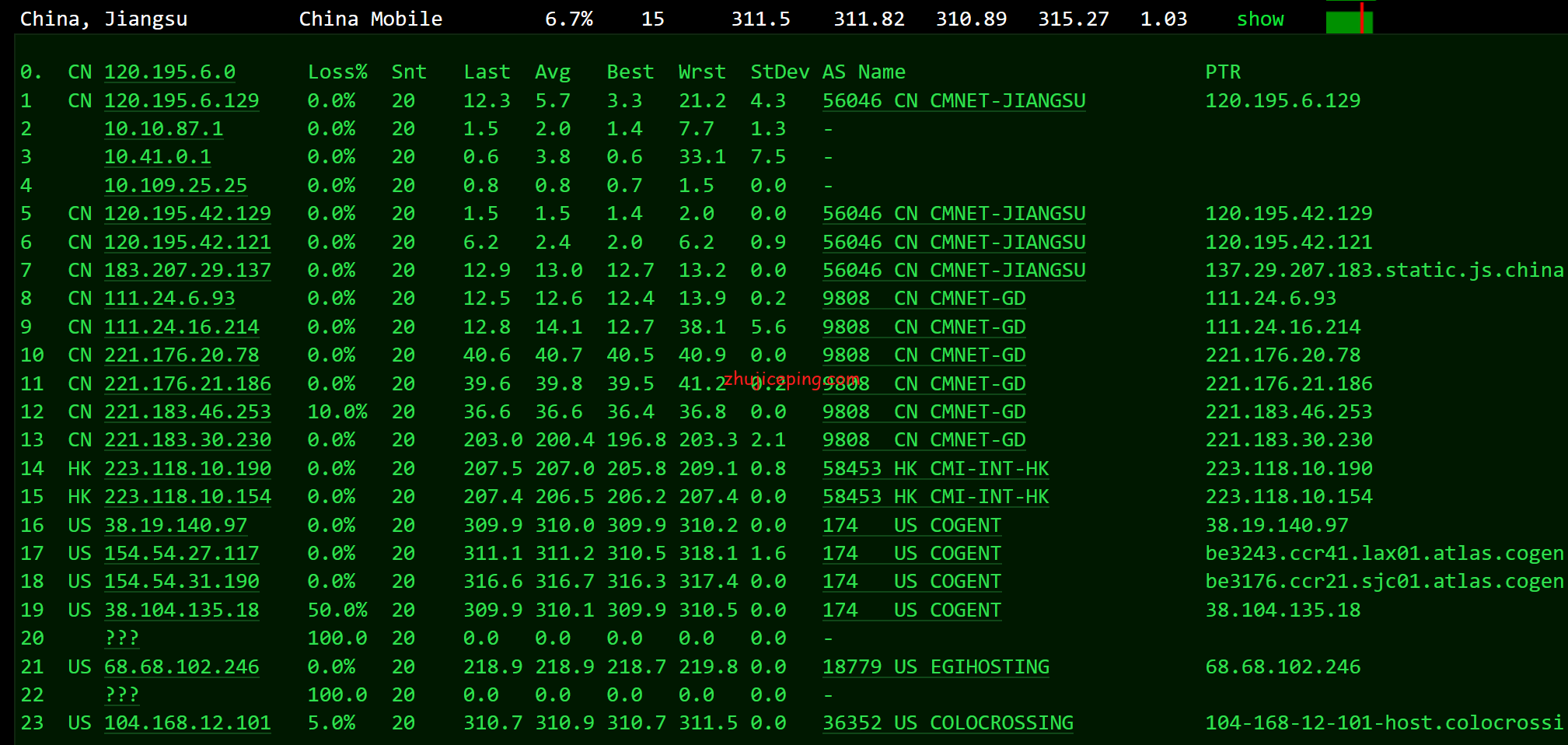Select the 10.0% loss value on hop 12
Screen dimensions: 1568x745
coord(337,412)
